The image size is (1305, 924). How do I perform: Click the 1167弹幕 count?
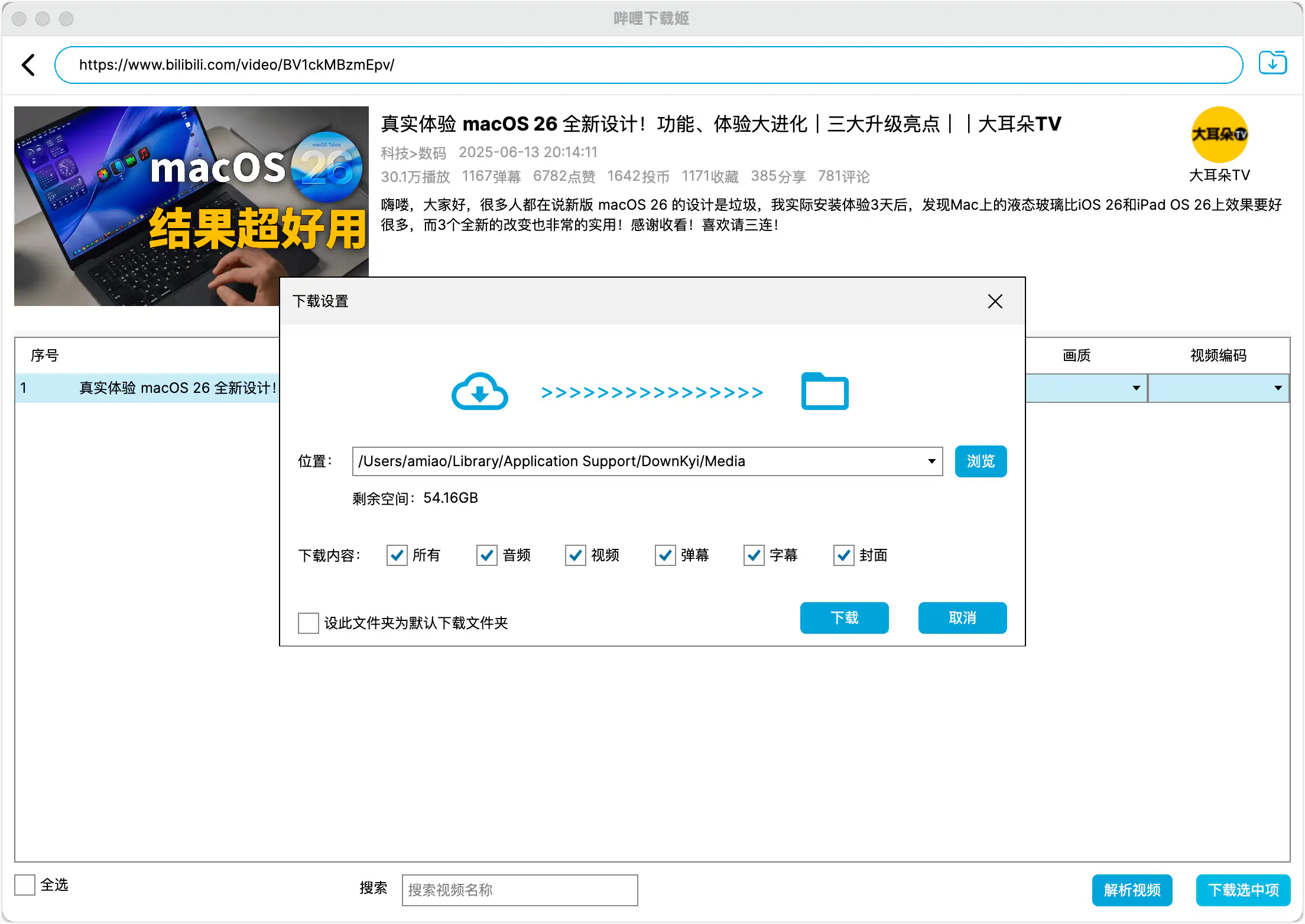pos(492,177)
